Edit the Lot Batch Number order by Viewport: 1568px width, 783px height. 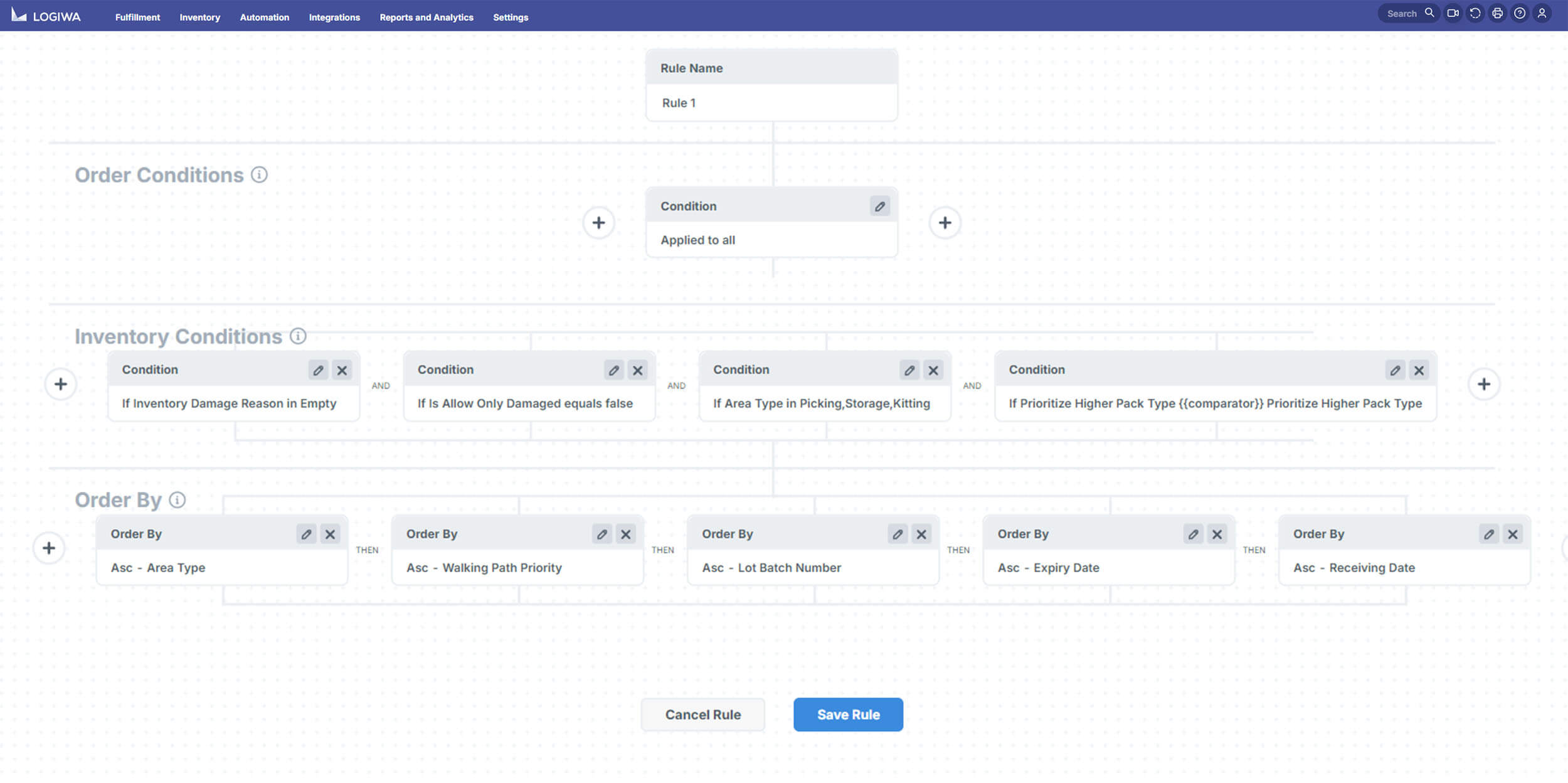(898, 535)
